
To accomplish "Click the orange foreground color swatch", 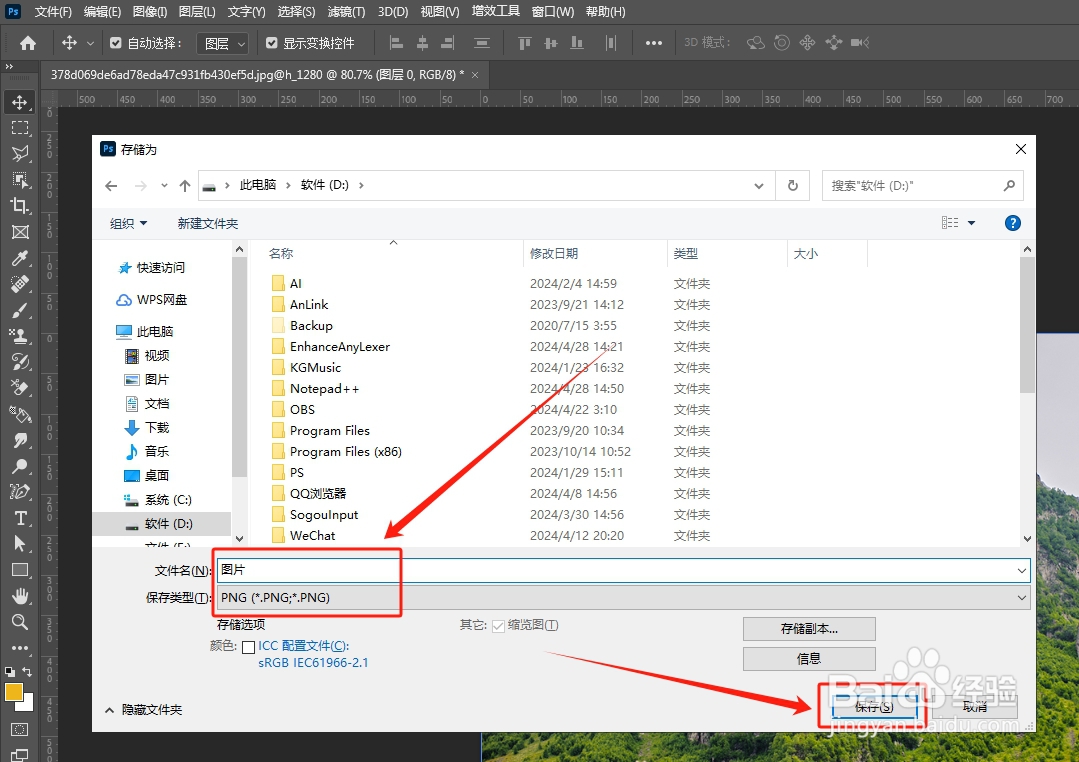I will click(13, 692).
